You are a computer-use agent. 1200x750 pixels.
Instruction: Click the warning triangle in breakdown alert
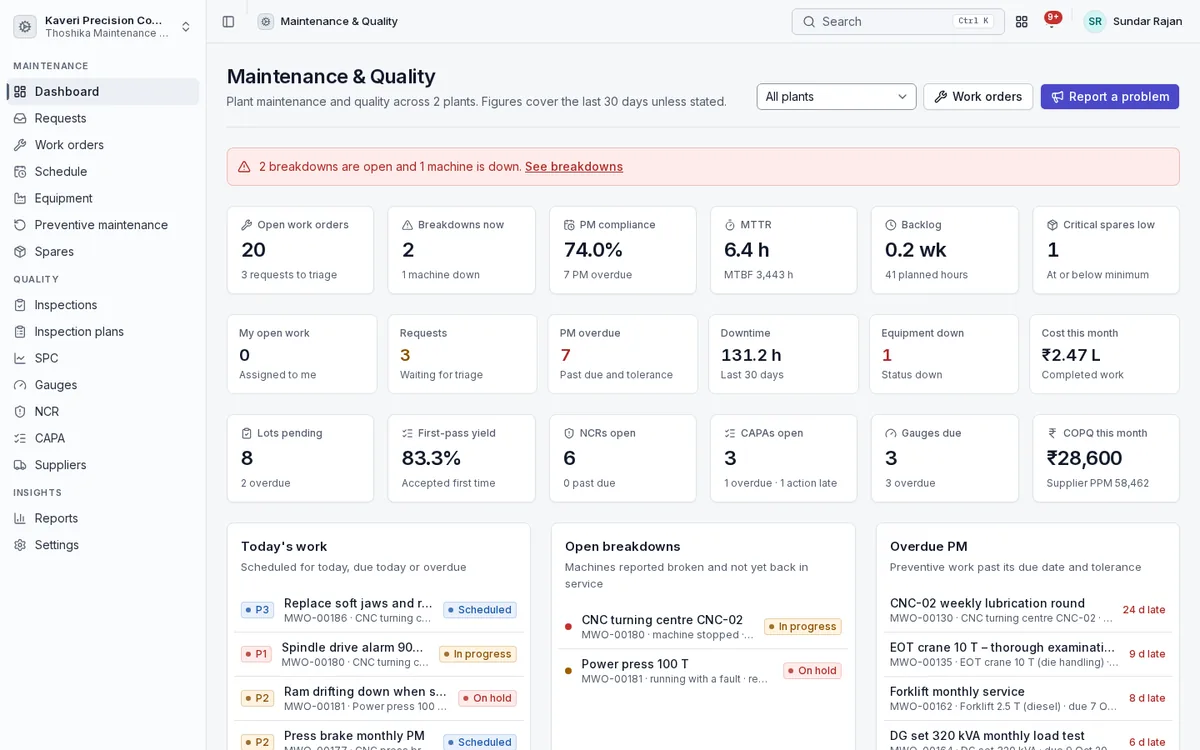point(244,167)
